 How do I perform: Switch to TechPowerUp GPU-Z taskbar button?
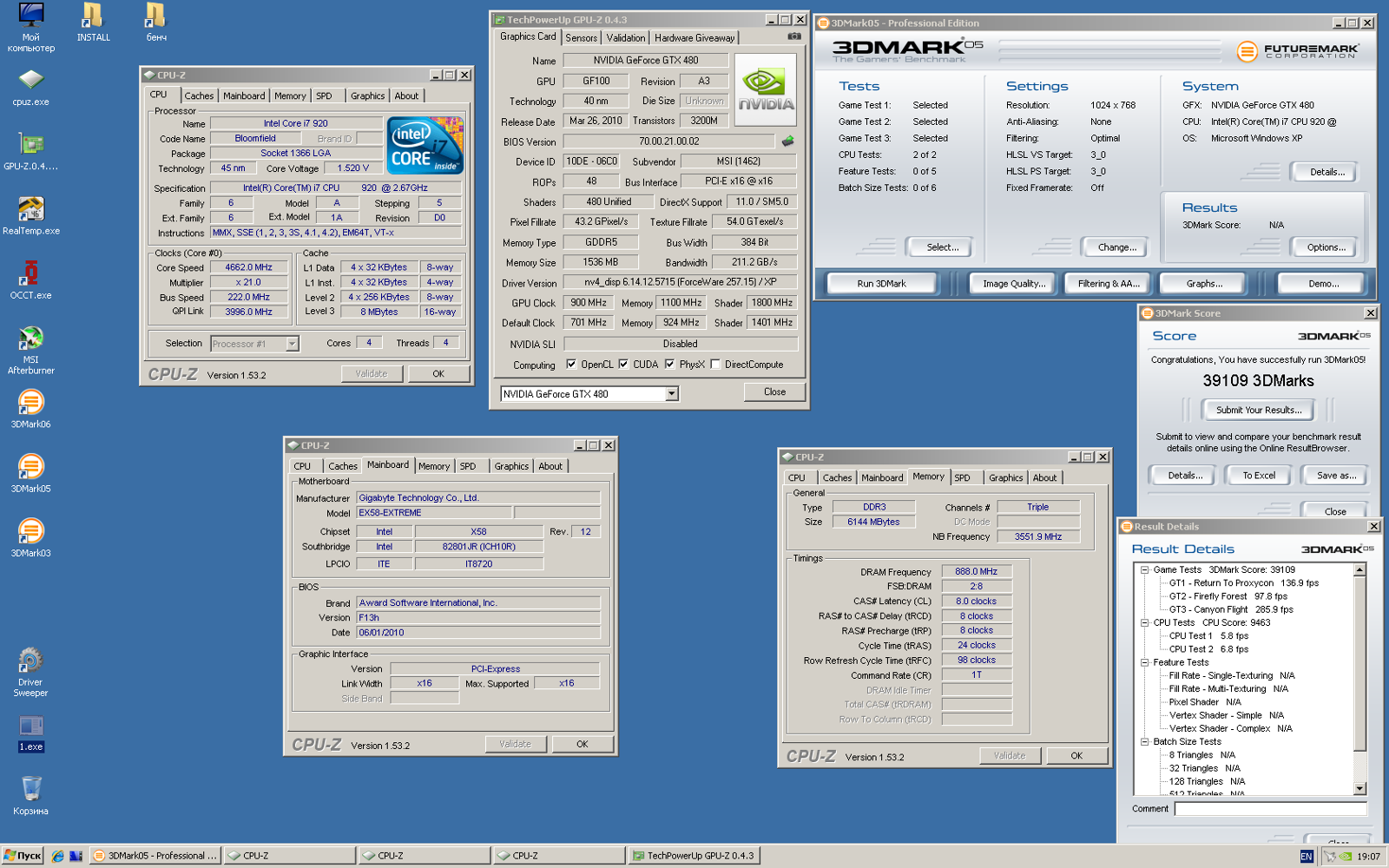tap(693, 856)
